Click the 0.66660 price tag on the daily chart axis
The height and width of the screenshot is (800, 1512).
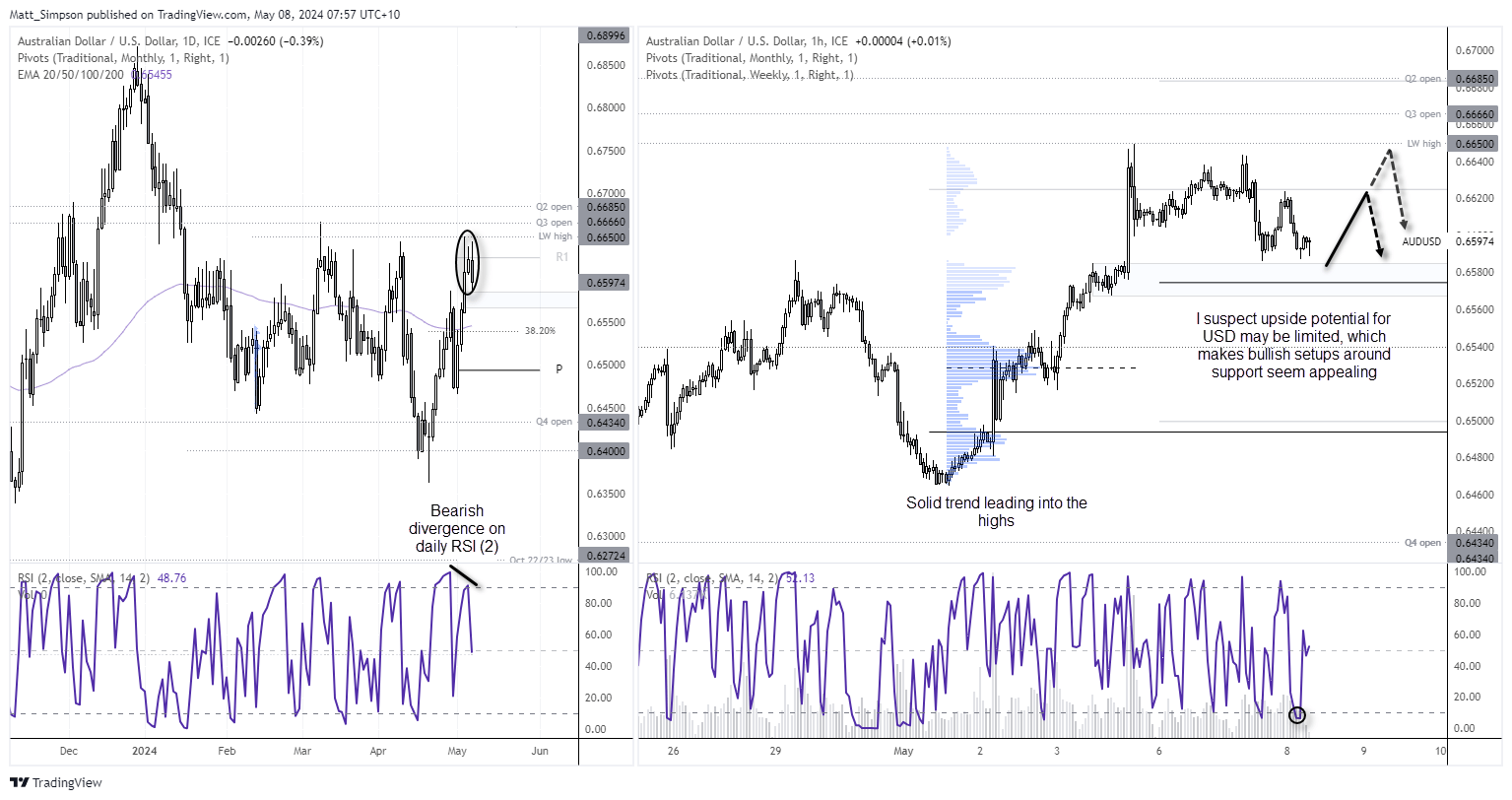pos(606,223)
